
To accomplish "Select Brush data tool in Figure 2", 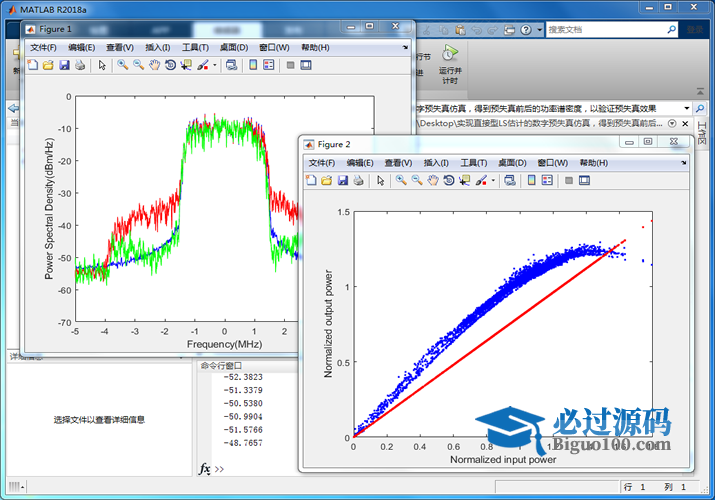I will point(482,180).
